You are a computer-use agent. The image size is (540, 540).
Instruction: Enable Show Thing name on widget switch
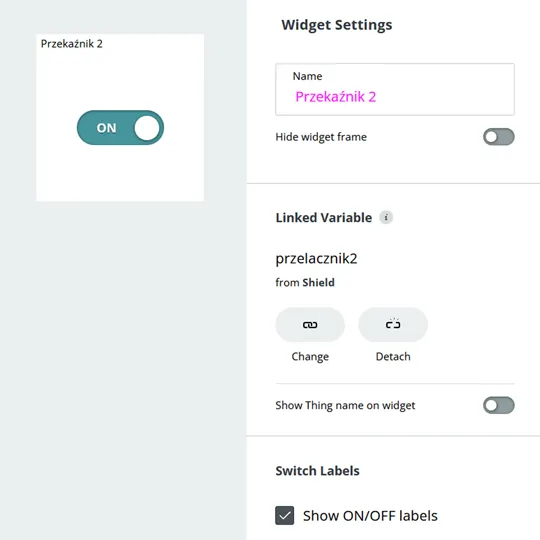tap(499, 405)
